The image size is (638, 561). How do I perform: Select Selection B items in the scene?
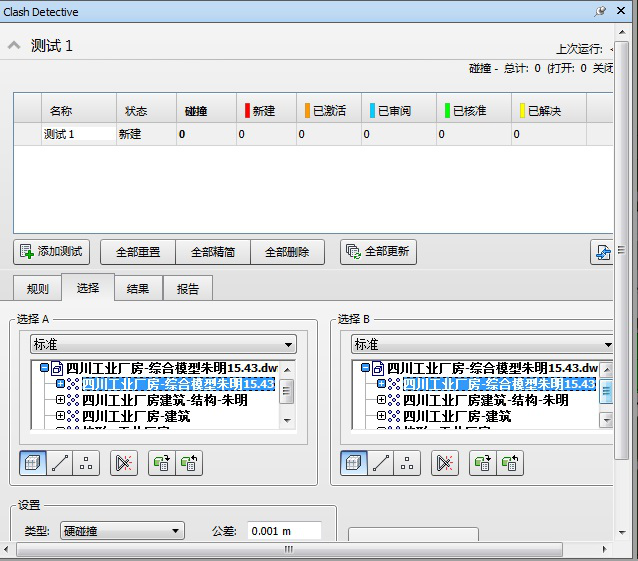510,463
